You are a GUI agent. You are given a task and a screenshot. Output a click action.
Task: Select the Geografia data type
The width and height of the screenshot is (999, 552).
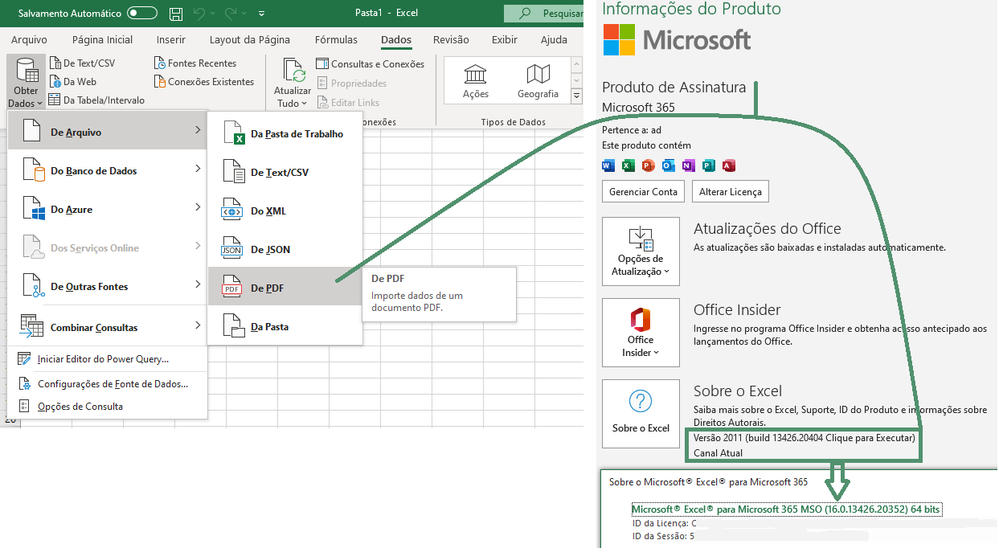coord(538,81)
